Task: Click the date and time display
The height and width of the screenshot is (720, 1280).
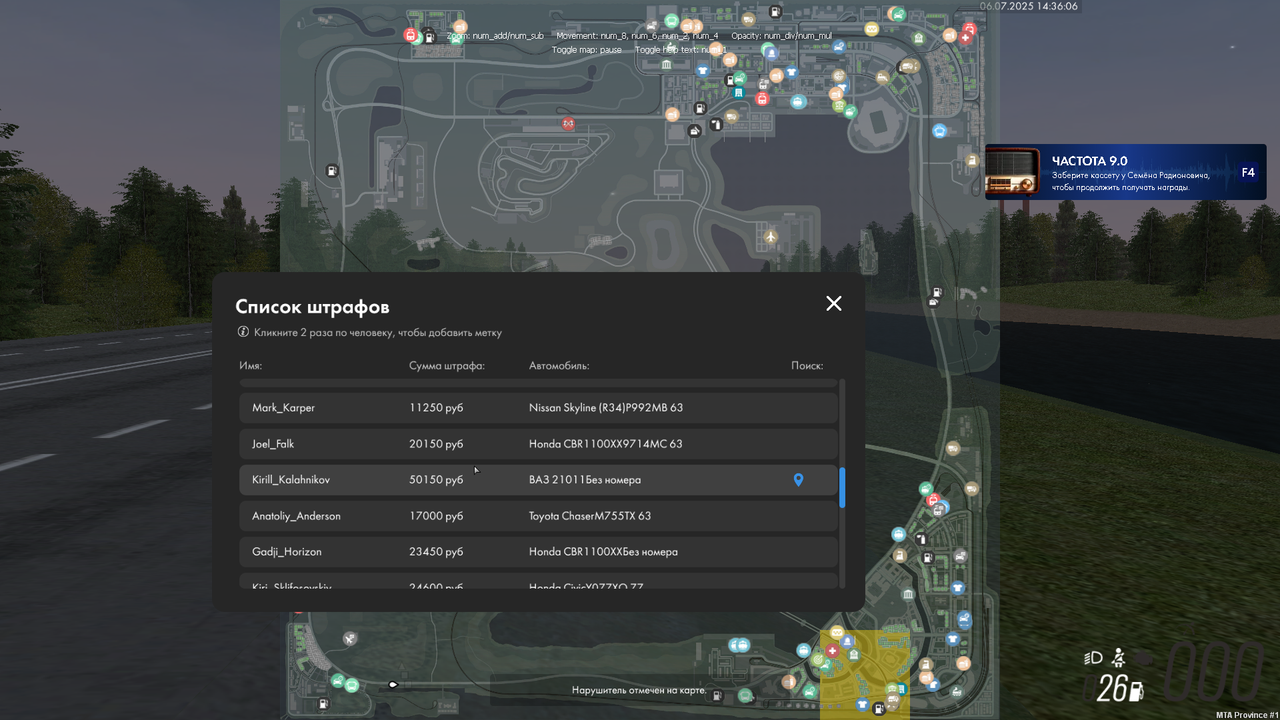Action: point(1028,6)
